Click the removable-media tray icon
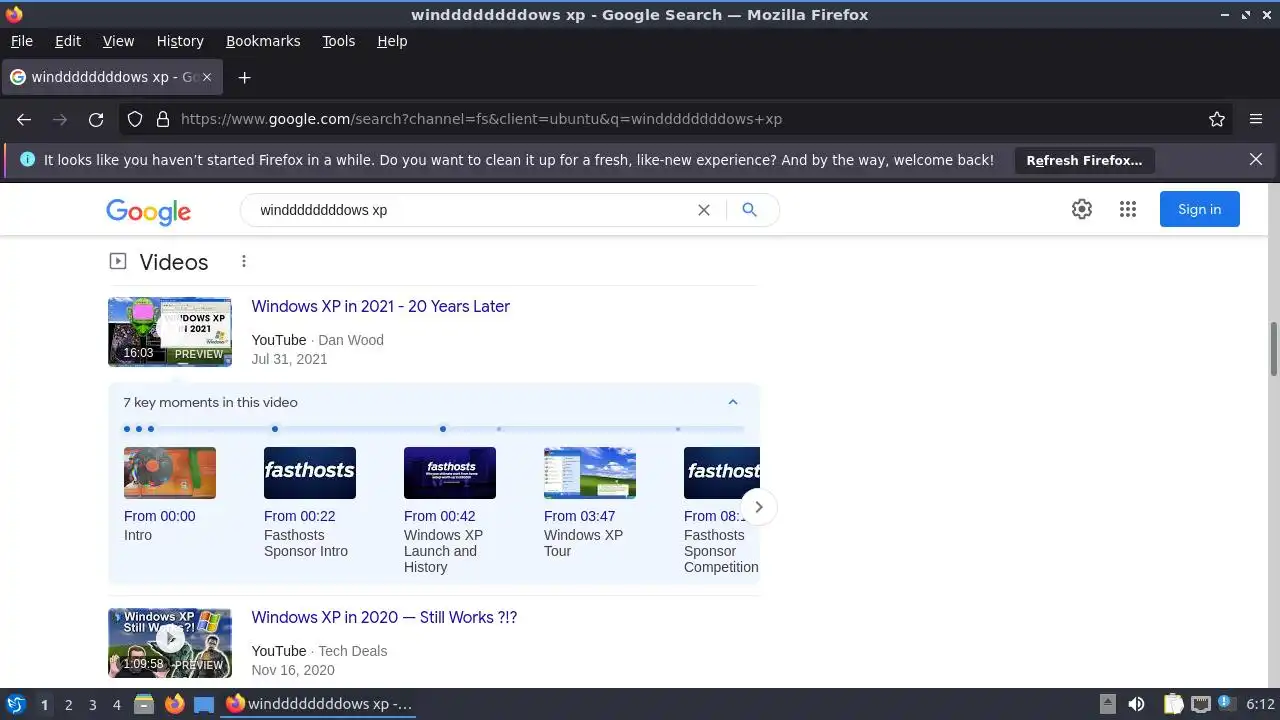Image resolution: width=1280 pixels, height=720 pixels. tap(1107, 704)
